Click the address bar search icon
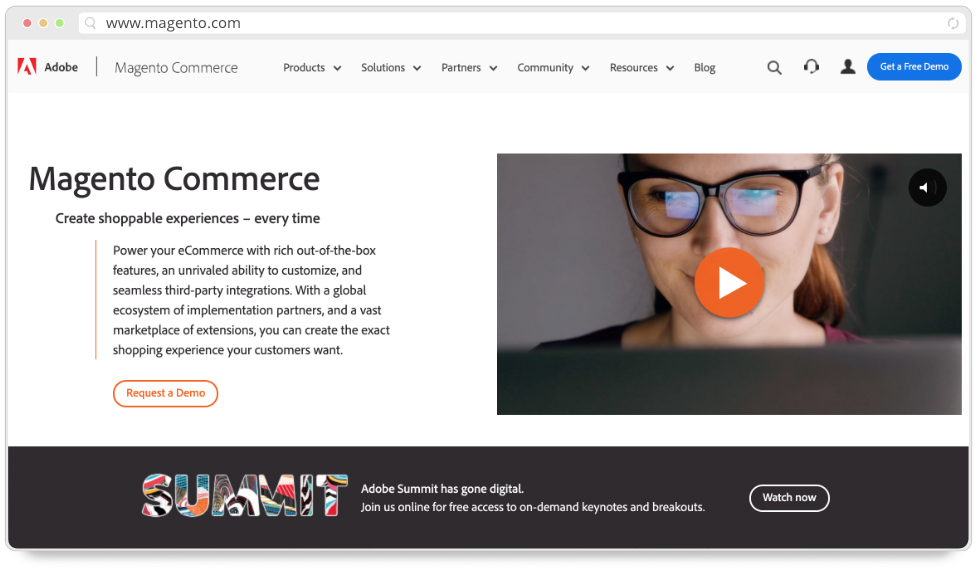This screenshot has width=976, height=571. 91,23
